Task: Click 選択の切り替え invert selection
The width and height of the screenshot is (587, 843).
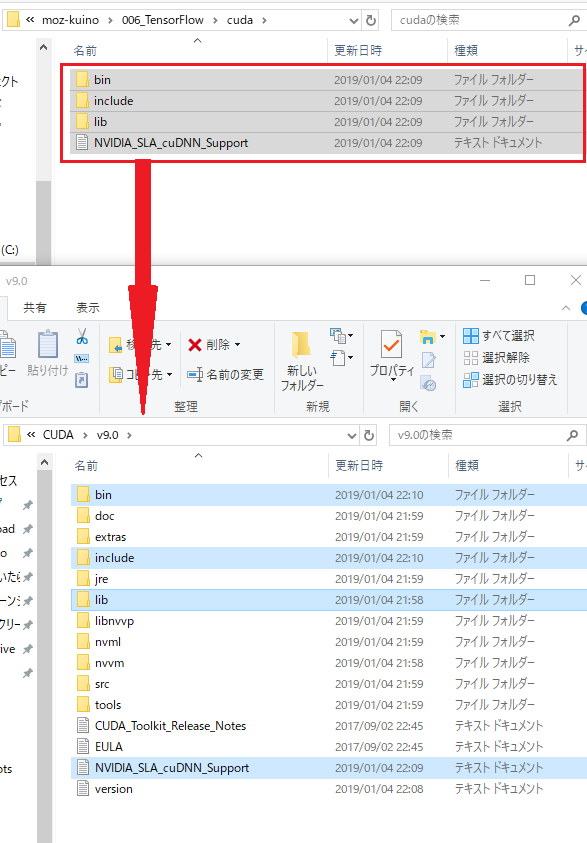Action: pyautogui.click(x=510, y=380)
